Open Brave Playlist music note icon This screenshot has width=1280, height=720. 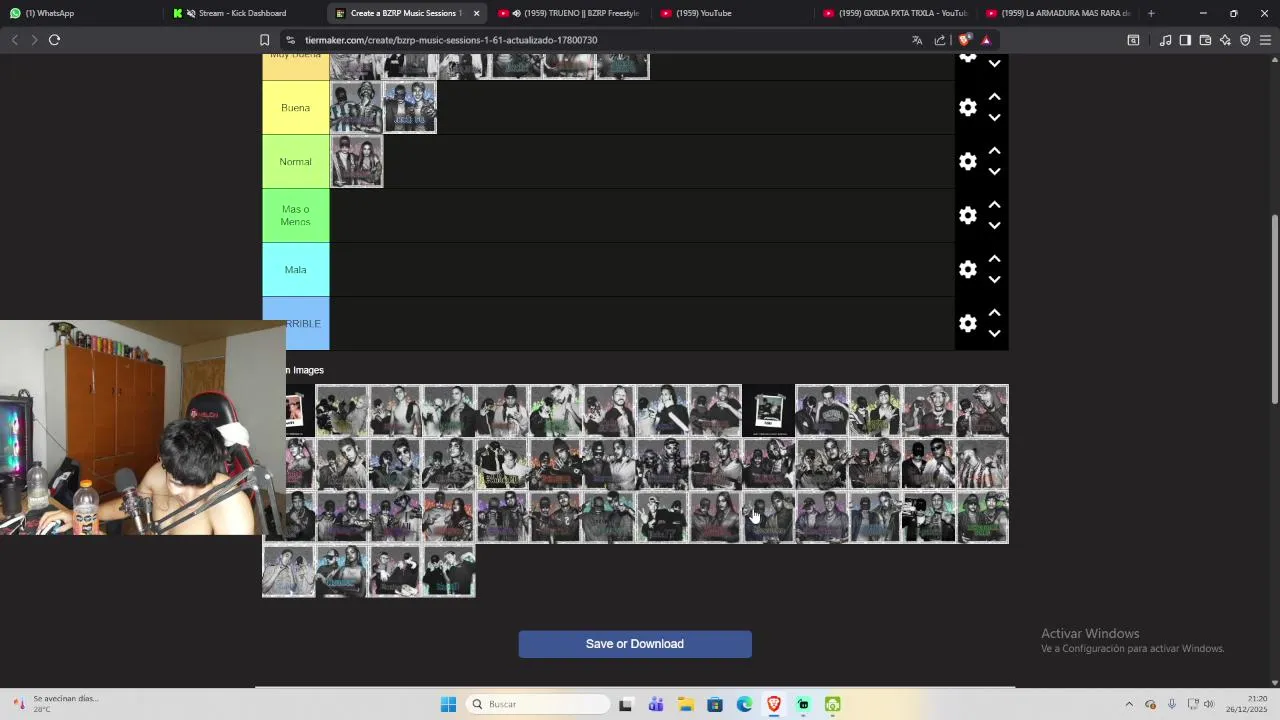[1165, 40]
